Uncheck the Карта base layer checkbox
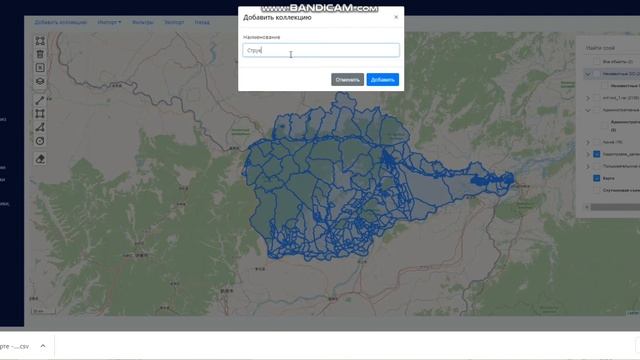 (597, 178)
